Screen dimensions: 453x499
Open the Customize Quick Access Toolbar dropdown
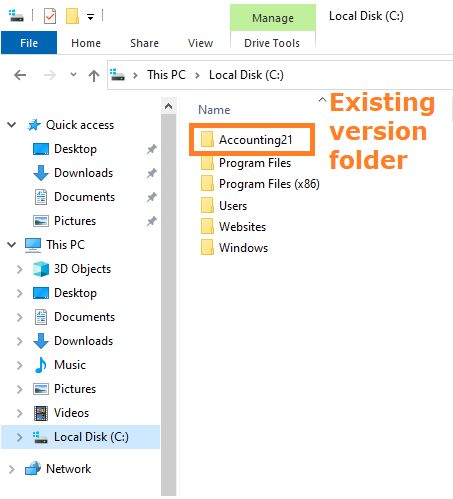[x=90, y=17]
